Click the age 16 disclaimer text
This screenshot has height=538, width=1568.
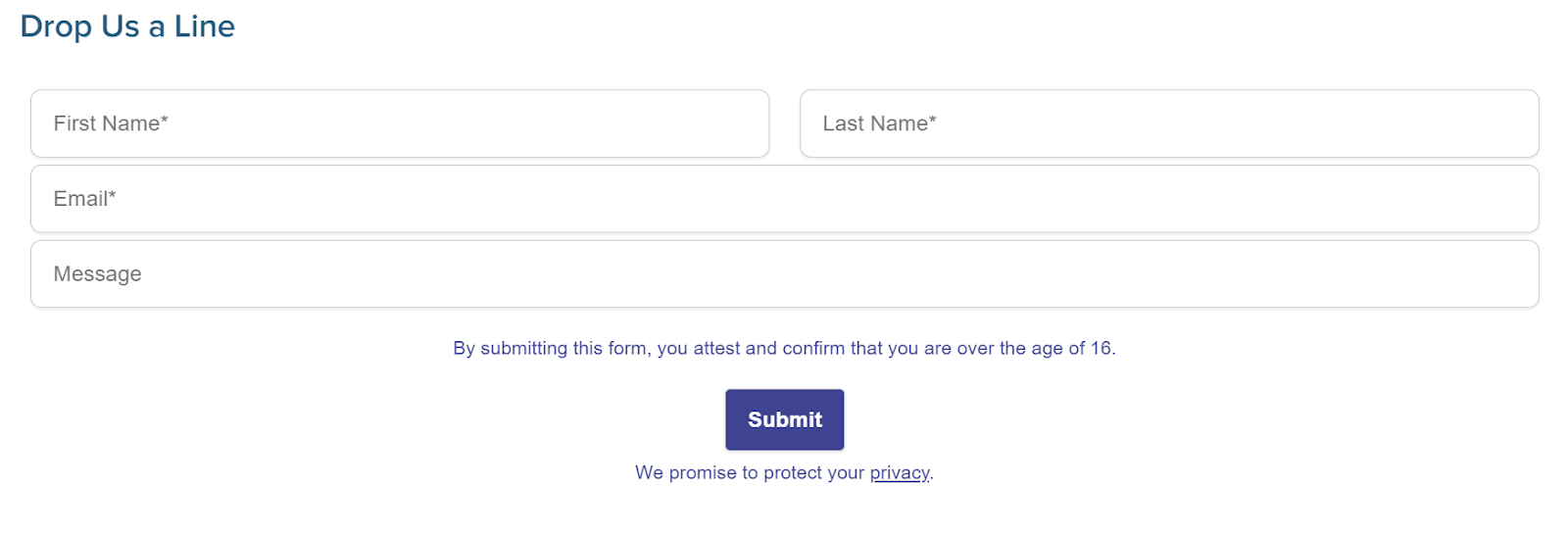[784, 349]
